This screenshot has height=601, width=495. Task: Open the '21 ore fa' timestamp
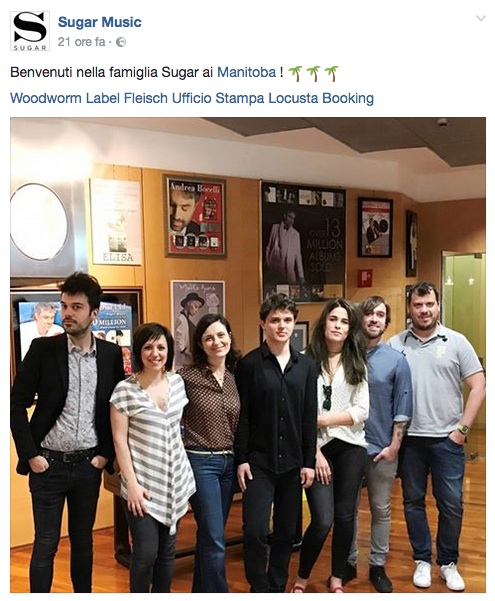[81, 42]
